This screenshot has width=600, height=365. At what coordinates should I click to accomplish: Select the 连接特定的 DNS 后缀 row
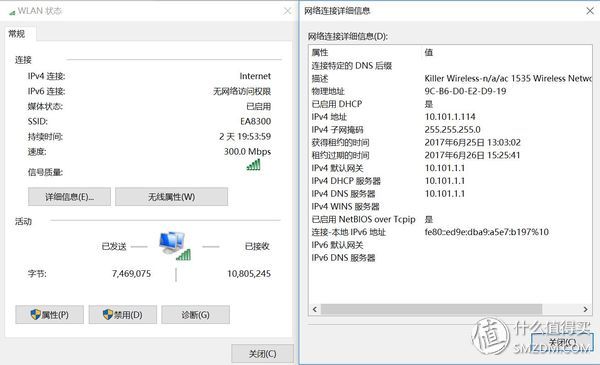point(451,65)
